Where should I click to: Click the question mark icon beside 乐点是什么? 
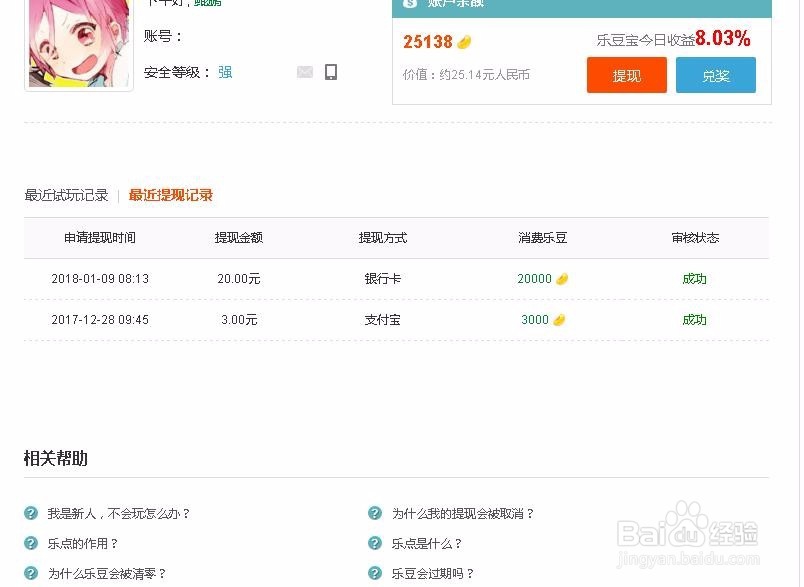pos(372,543)
